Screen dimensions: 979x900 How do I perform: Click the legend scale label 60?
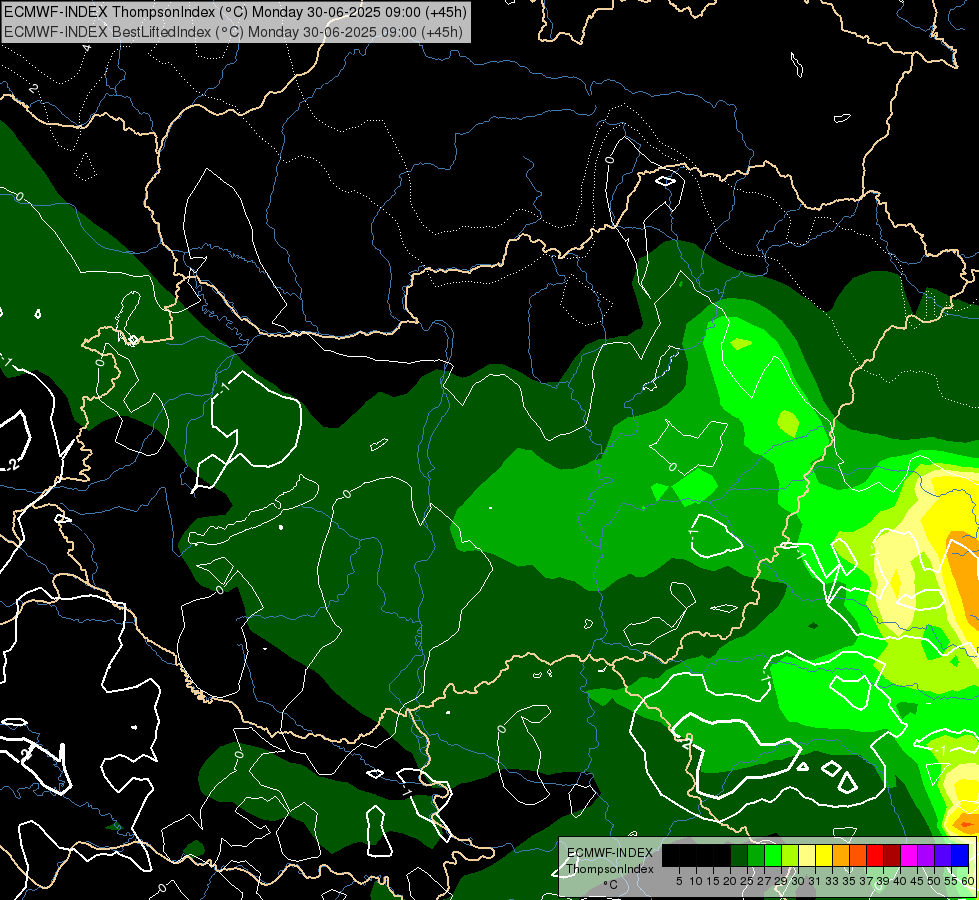point(968,881)
